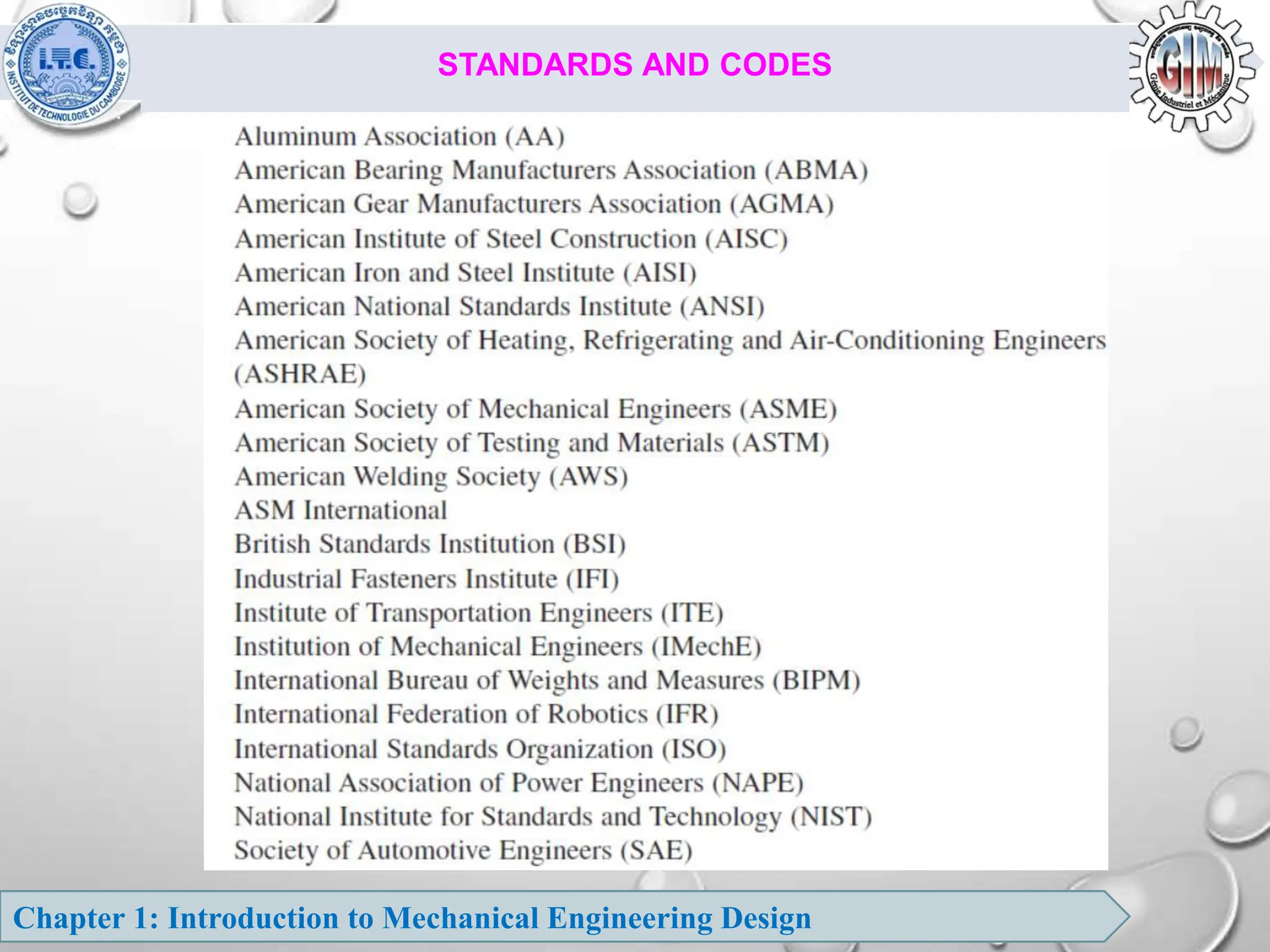Click the Chapter 1 footer banner text
Image resolution: width=1270 pixels, height=952 pixels.
coord(412,918)
